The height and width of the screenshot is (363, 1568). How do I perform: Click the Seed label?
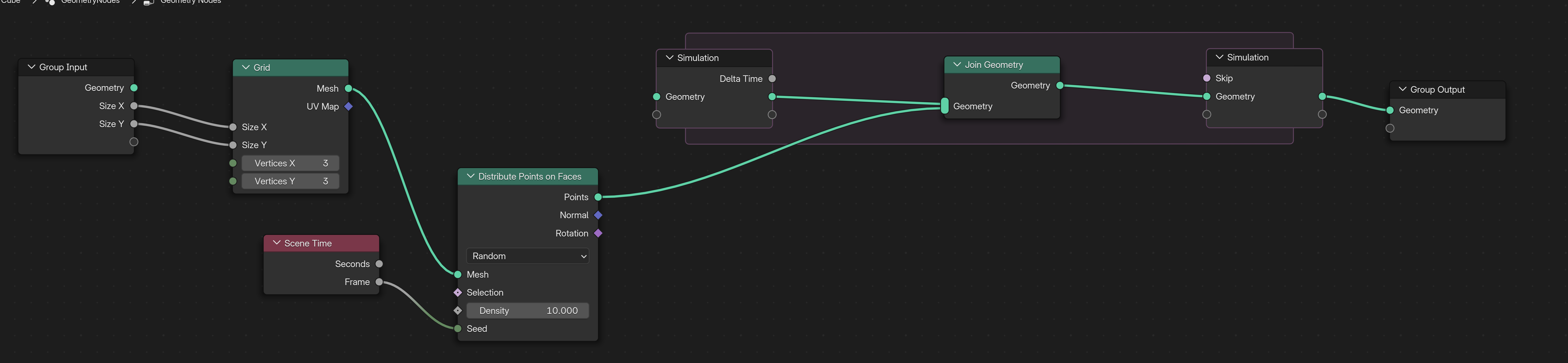coord(477,329)
